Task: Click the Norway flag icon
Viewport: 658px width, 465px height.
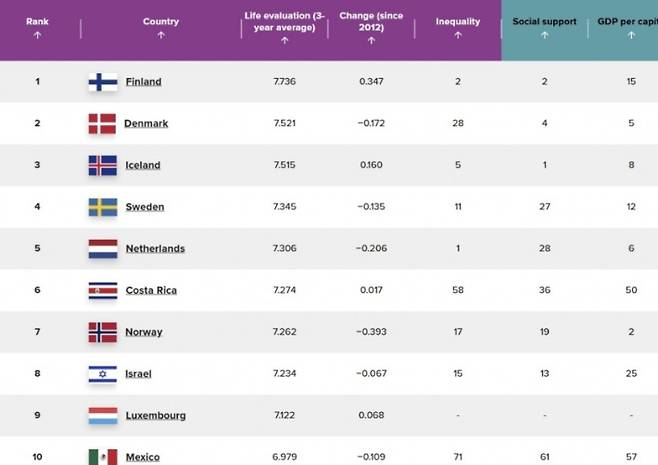Action: (x=102, y=332)
